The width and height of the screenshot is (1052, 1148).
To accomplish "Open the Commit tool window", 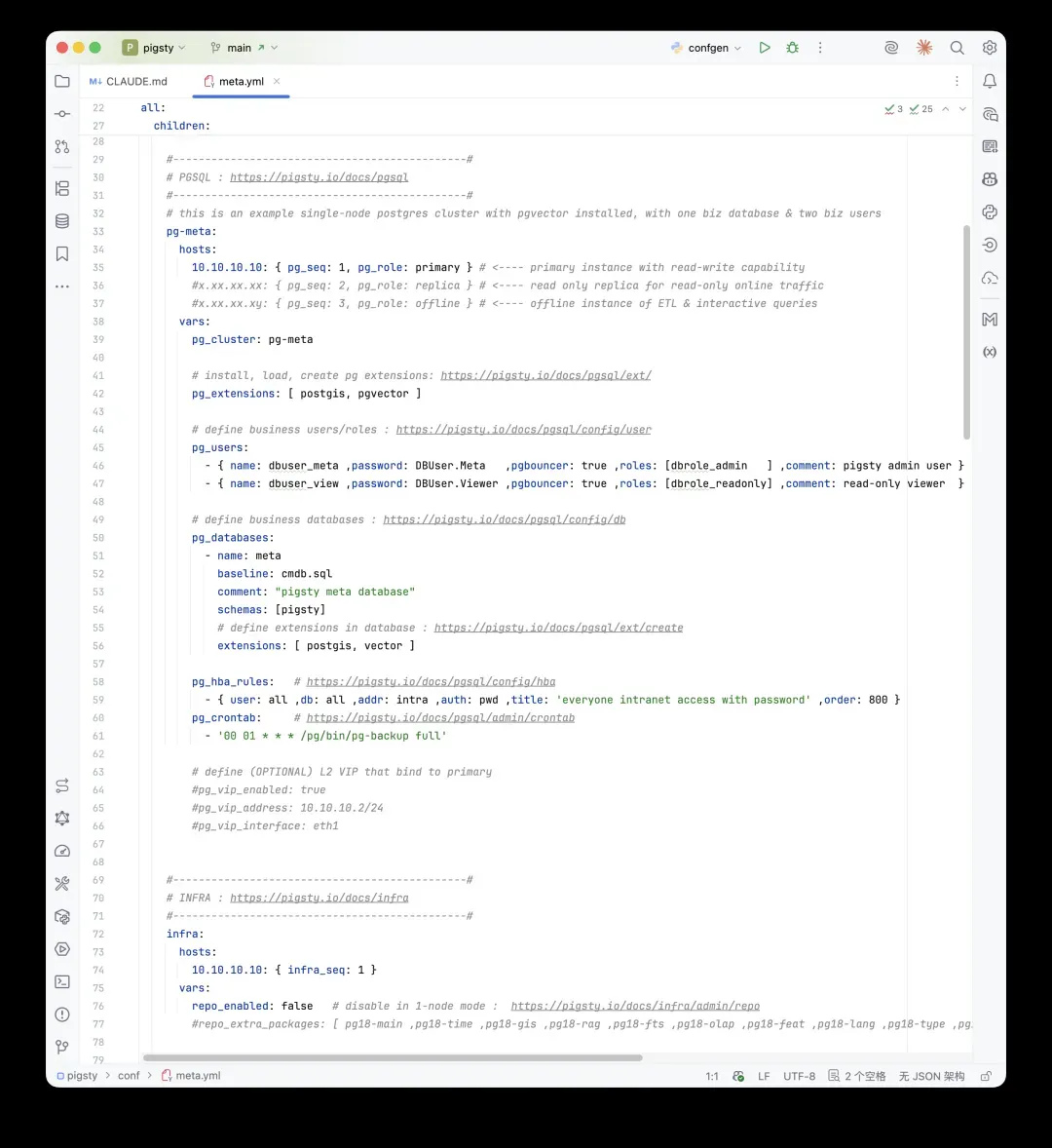I will point(62,114).
